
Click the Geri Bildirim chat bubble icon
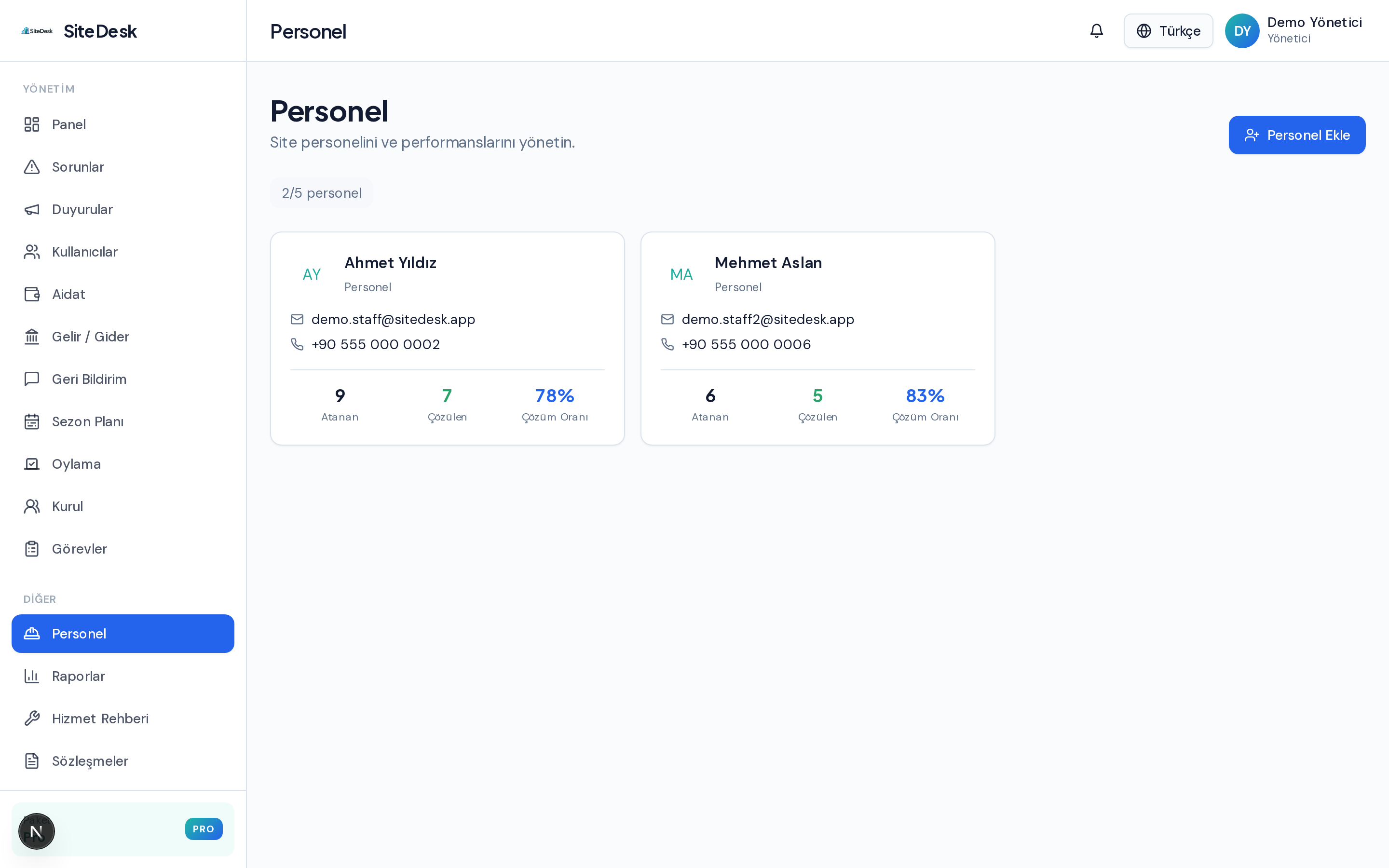pyautogui.click(x=31, y=379)
